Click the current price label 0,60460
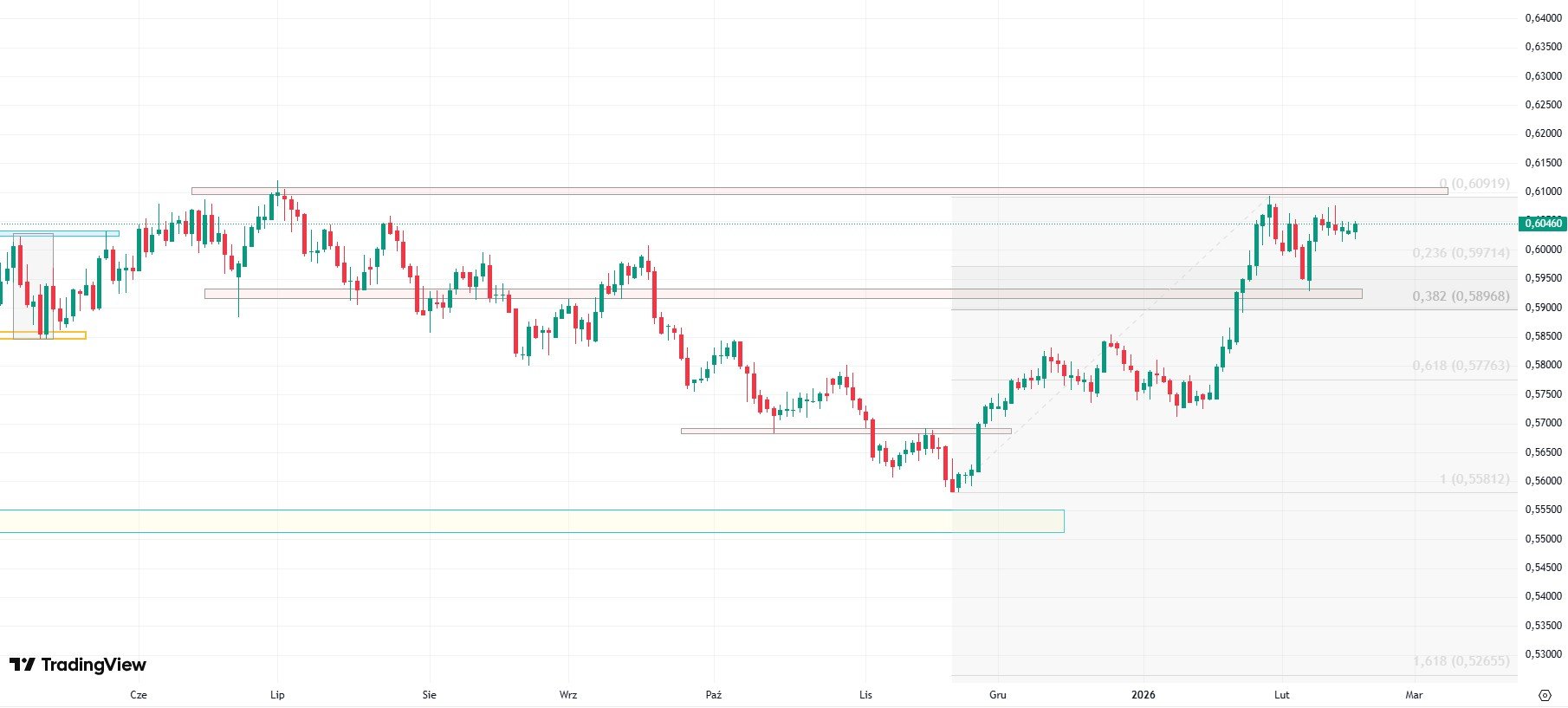 pos(1543,224)
